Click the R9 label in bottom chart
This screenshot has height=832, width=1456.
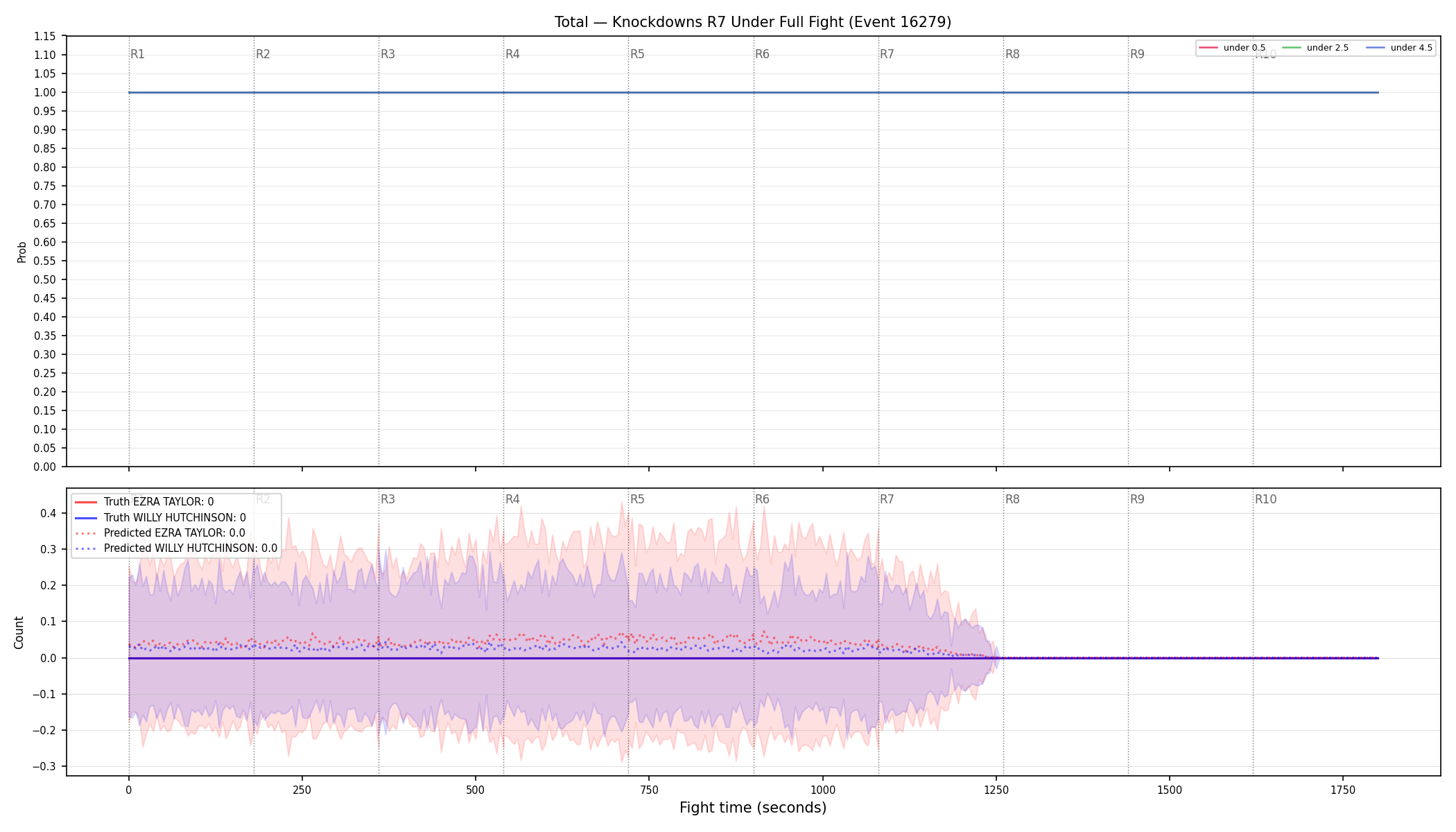click(1137, 499)
